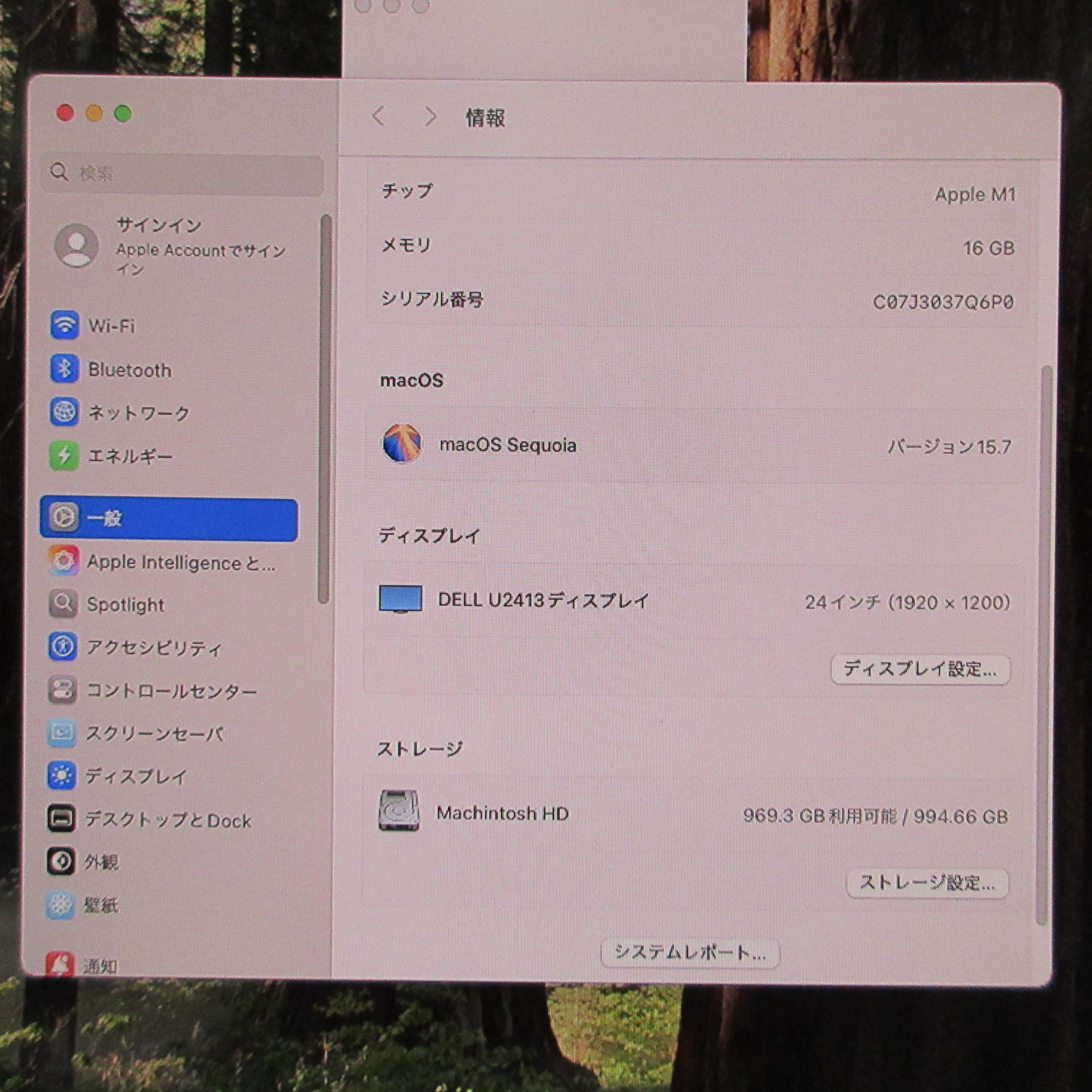Click サインイン Apple Account entry
The image size is (1092, 1092).
171,245
